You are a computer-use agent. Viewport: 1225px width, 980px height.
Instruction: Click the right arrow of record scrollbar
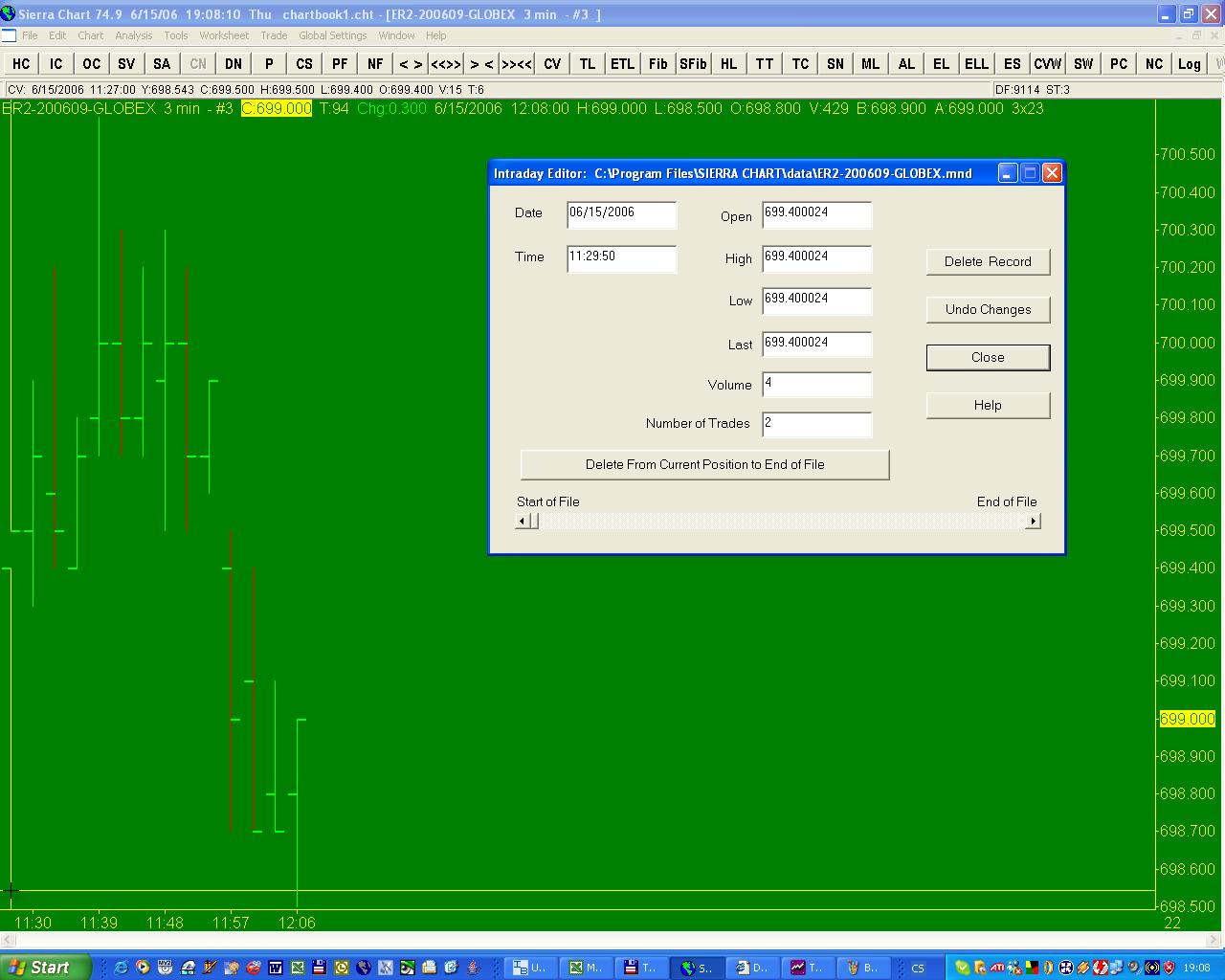pos(1033,521)
